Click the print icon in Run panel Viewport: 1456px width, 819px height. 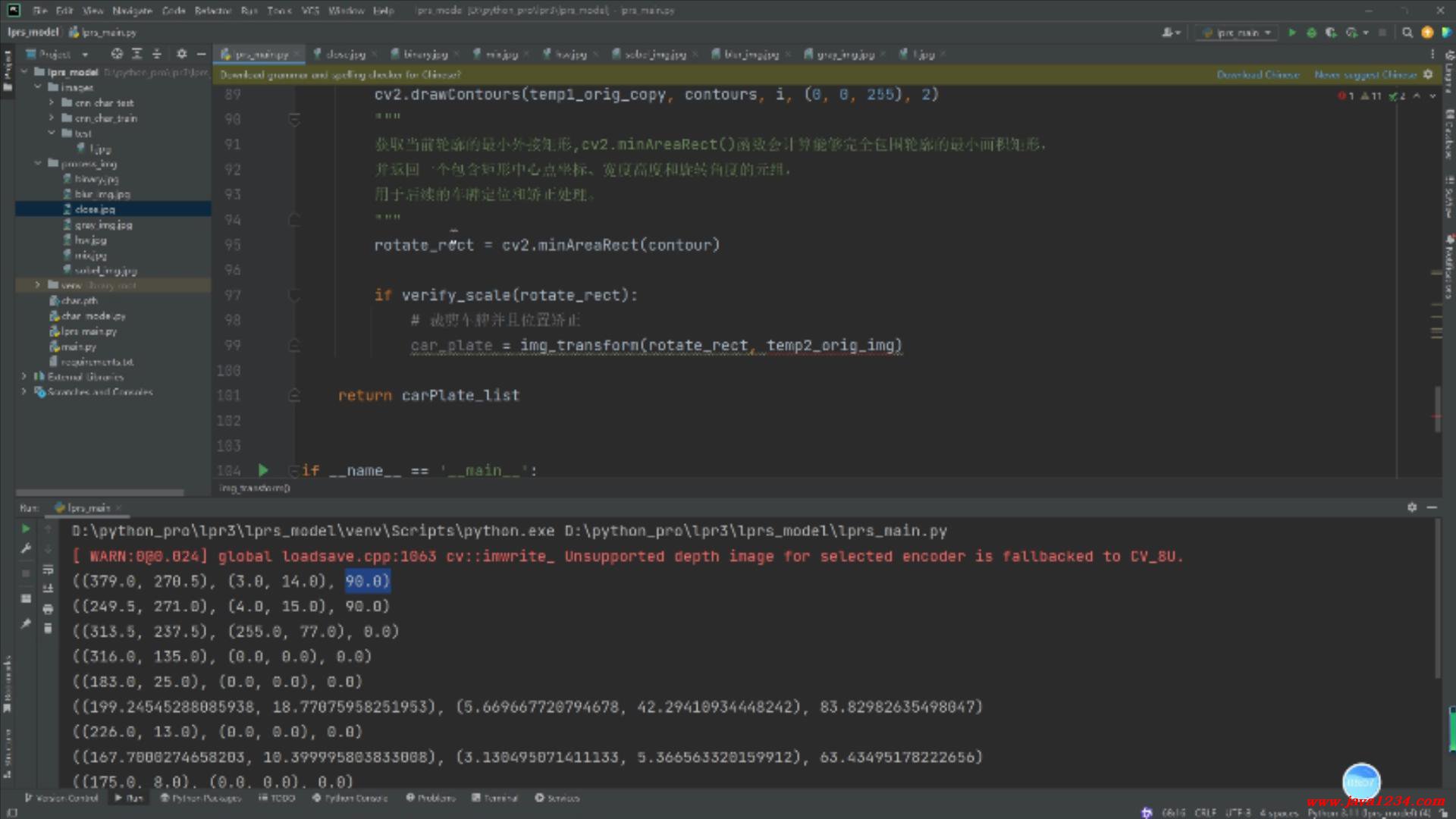click(x=48, y=609)
